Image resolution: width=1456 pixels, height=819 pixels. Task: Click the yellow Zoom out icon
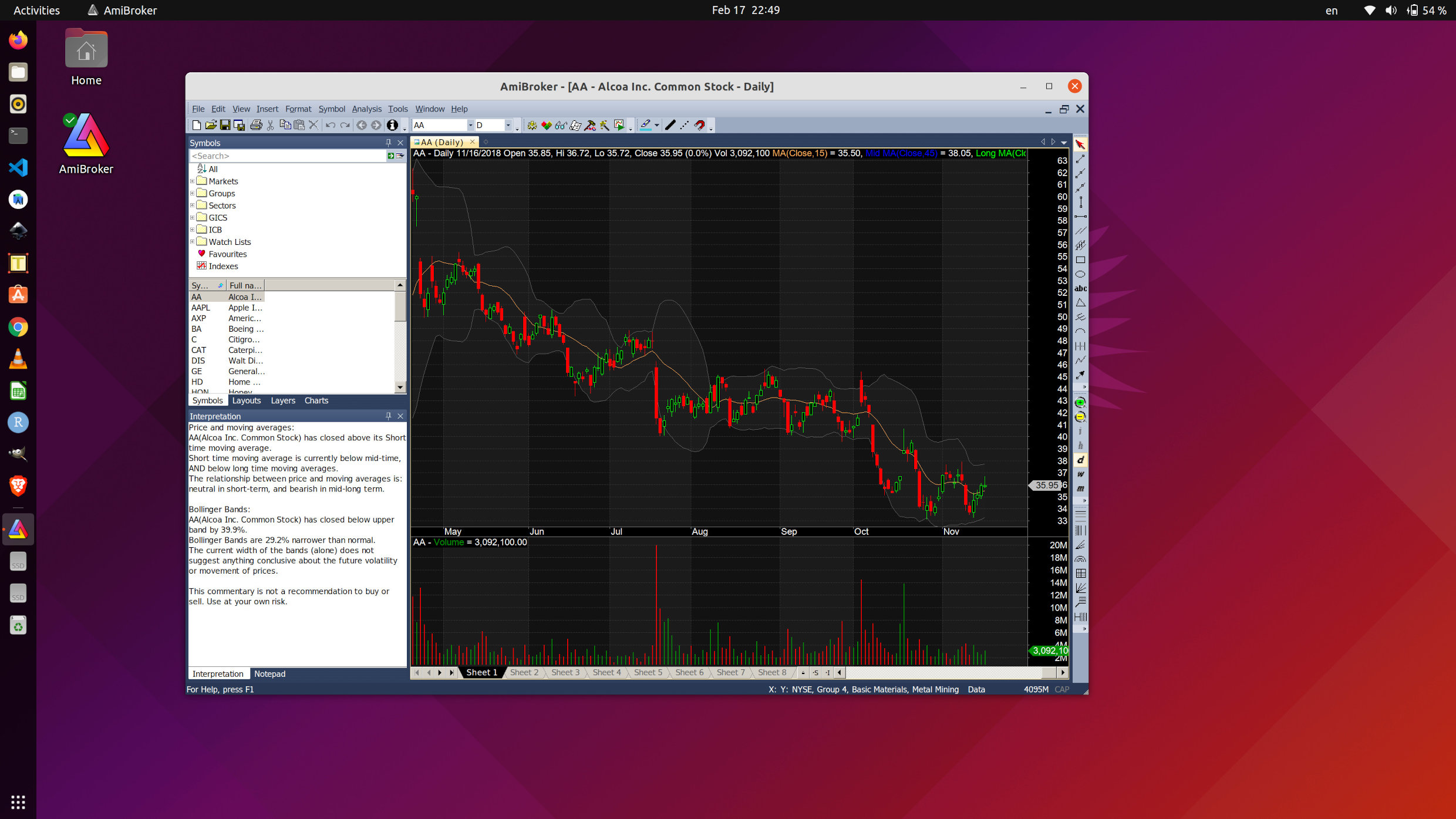[1080, 417]
